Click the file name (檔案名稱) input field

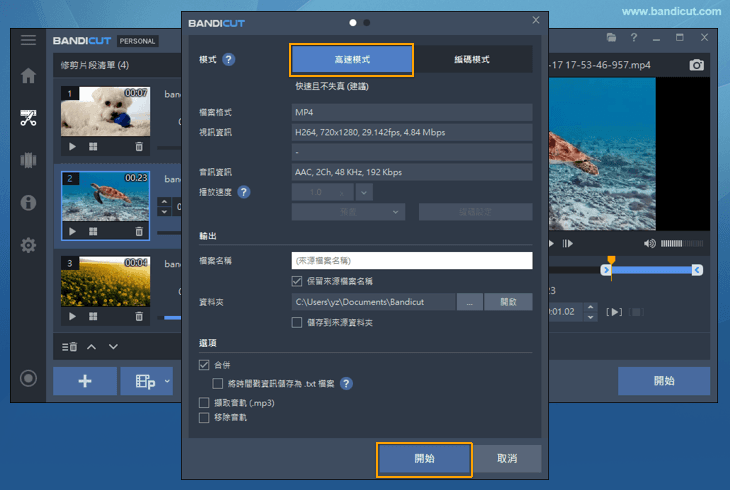point(412,260)
